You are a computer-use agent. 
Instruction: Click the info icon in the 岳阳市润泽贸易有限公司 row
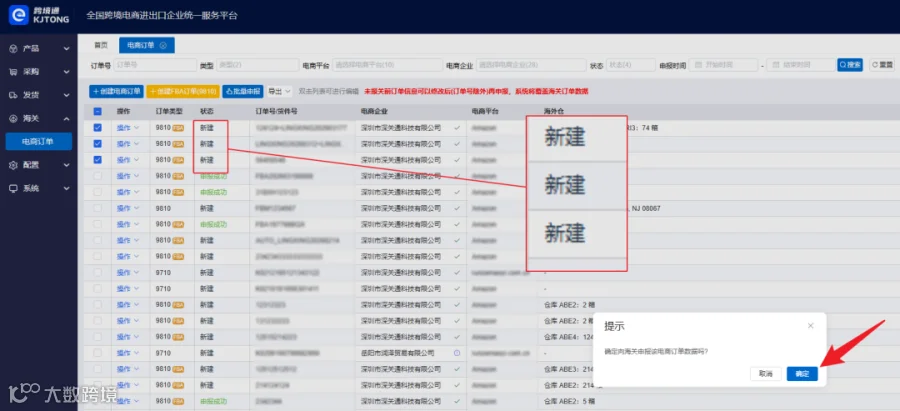(x=457, y=353)
